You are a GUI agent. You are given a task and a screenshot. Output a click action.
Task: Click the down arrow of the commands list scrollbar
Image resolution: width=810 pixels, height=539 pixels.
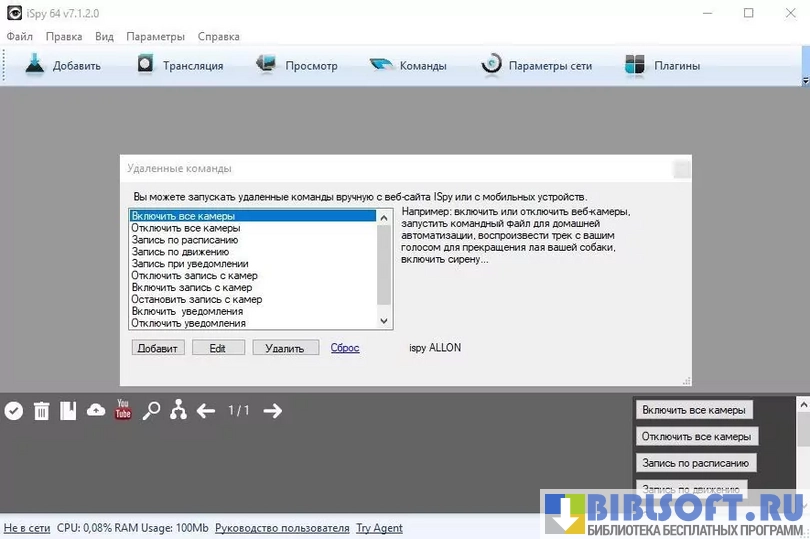click(384, 321)
